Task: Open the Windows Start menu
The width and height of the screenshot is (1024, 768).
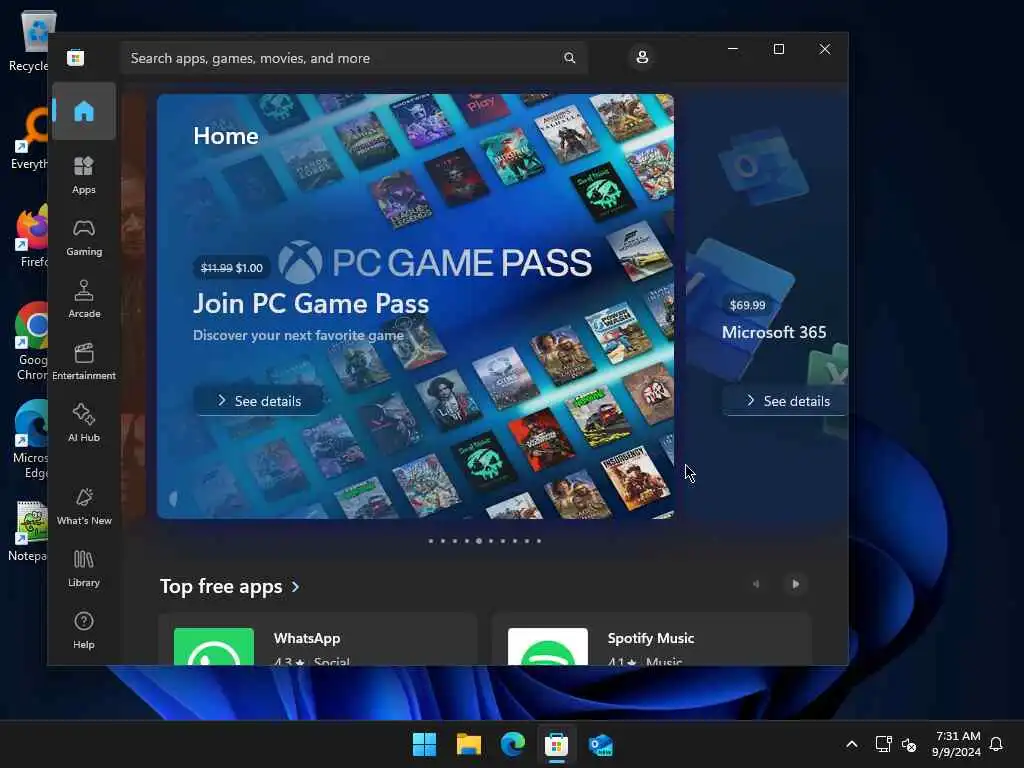Action: point(424,744)
